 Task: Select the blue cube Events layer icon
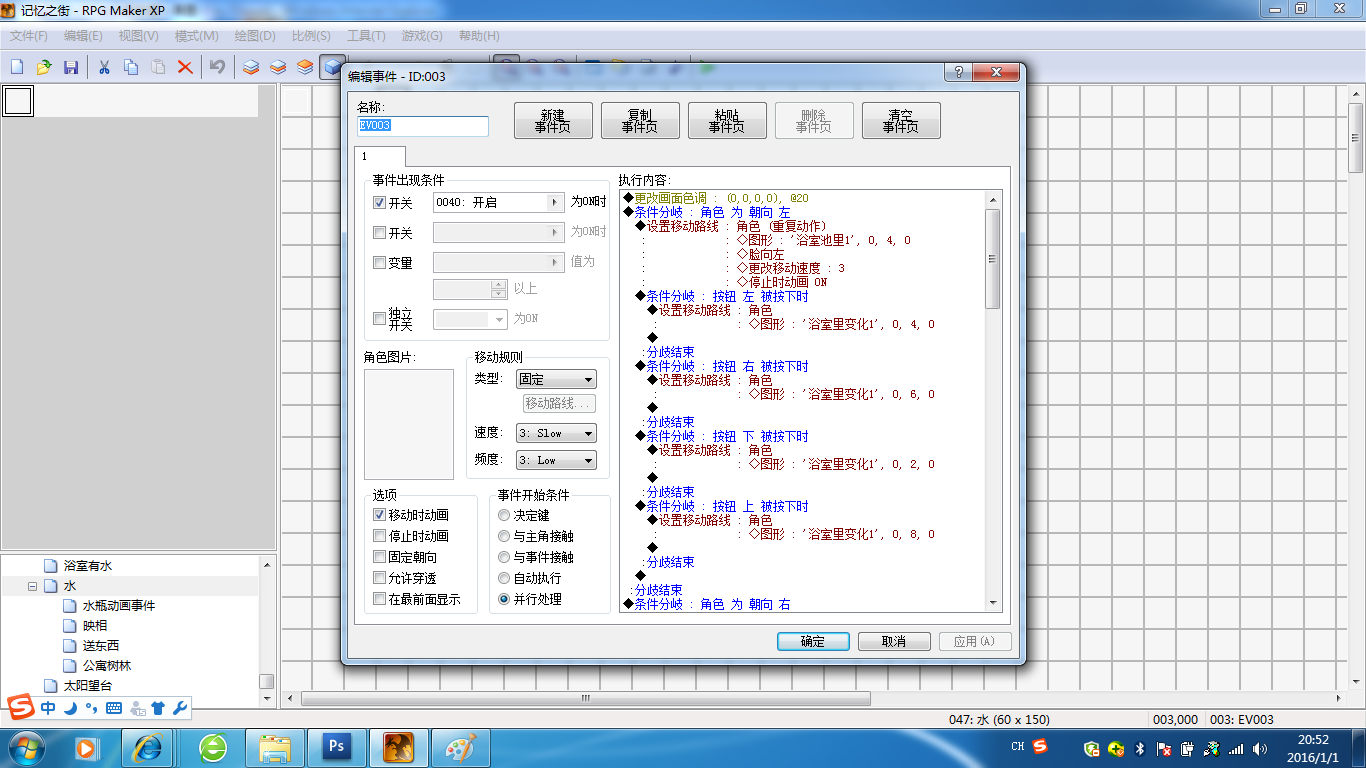pyautogui.click(x=331, y=67)
